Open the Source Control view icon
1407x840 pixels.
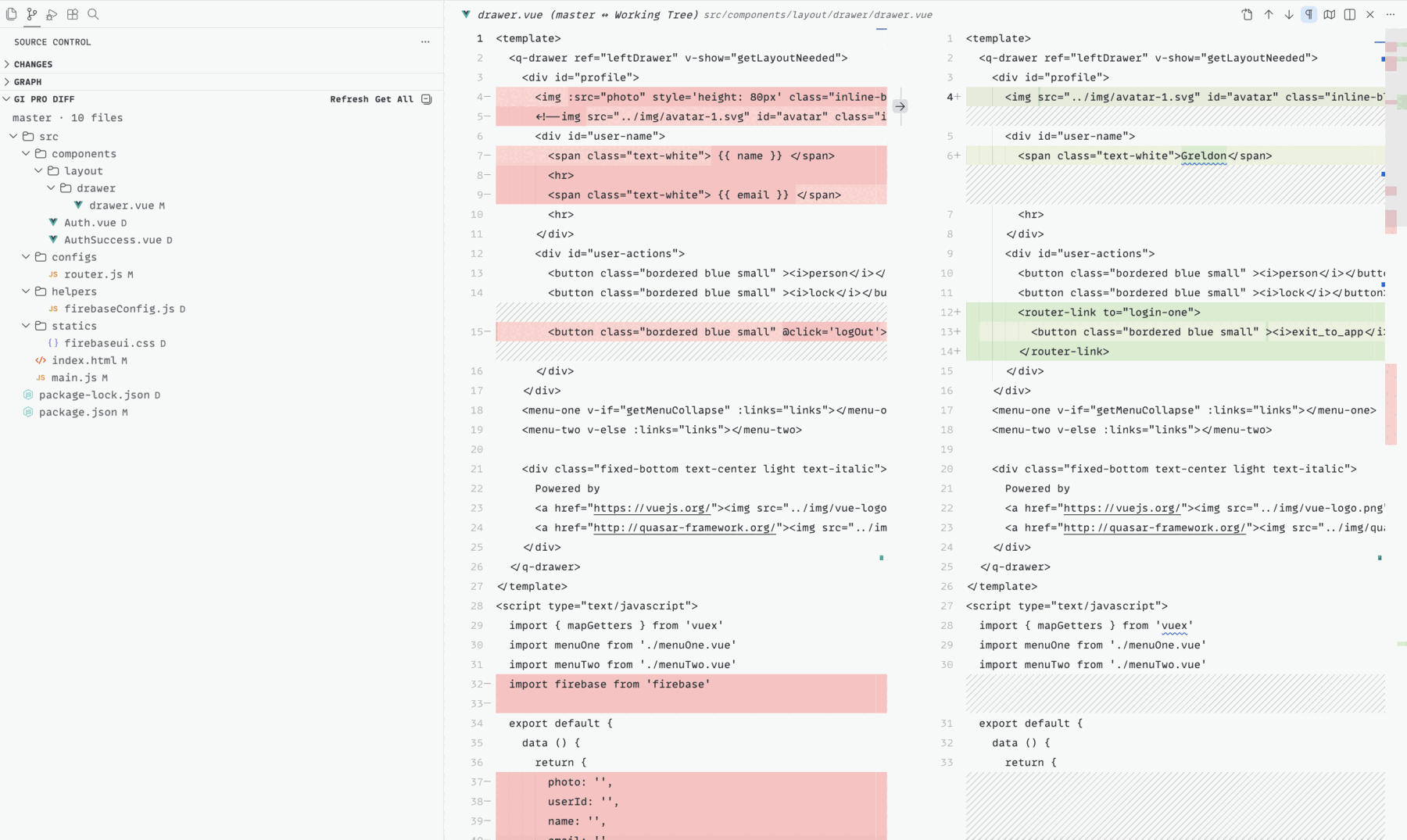click(32, 14)
